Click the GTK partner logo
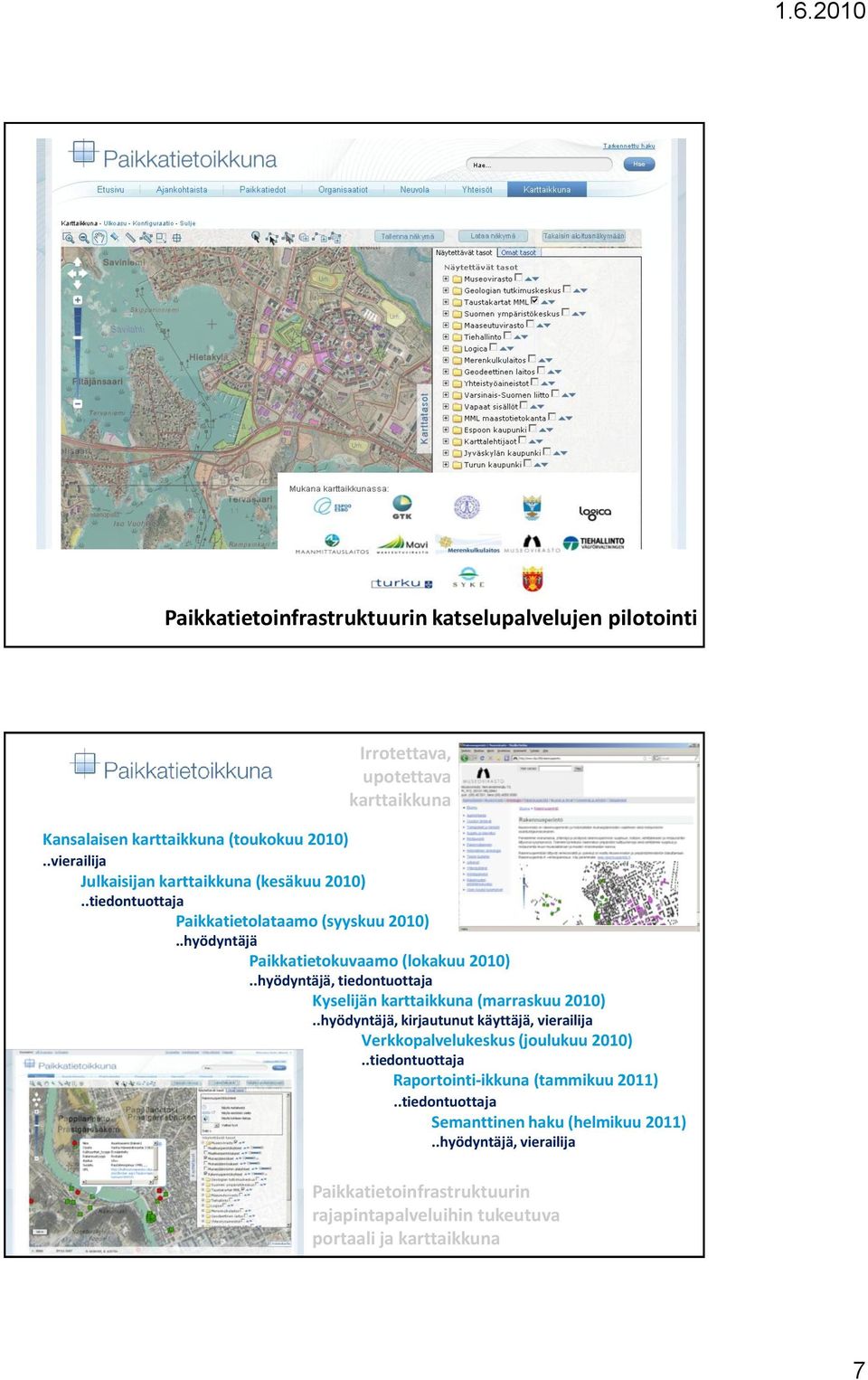This screenshot has width=868, height=1380. click(x=402, y=507)
